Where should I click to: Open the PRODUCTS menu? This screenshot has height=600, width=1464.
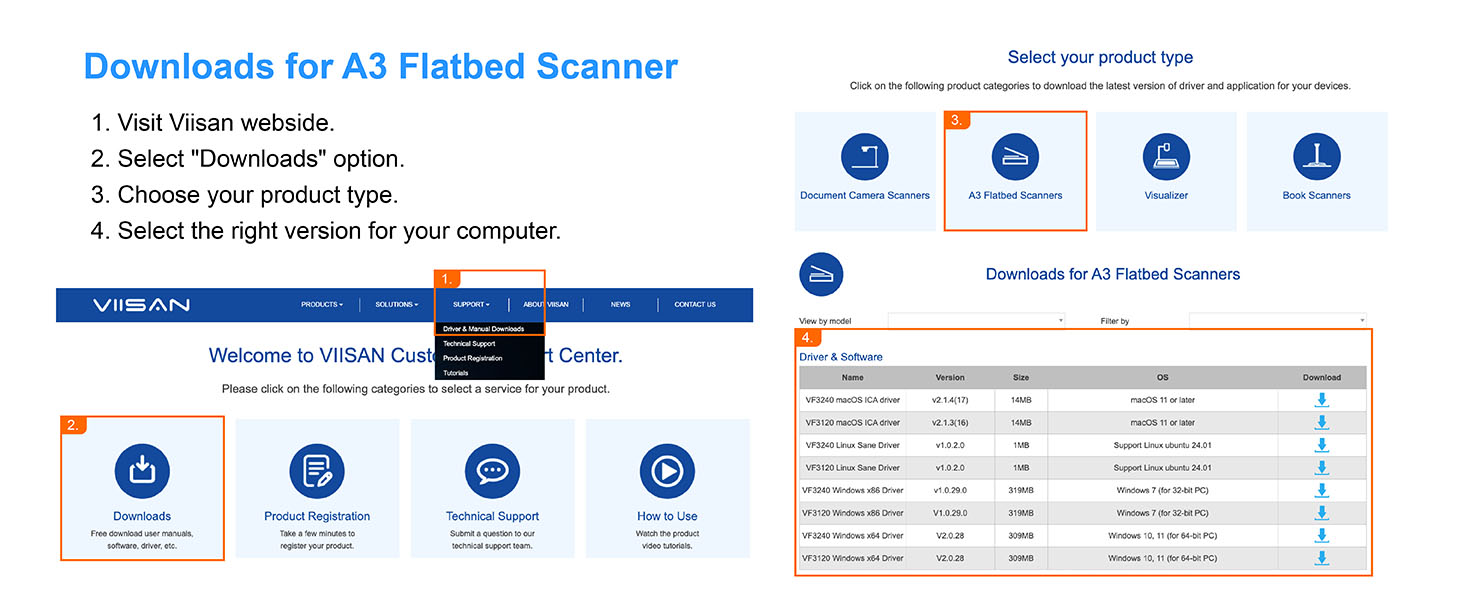322,305
